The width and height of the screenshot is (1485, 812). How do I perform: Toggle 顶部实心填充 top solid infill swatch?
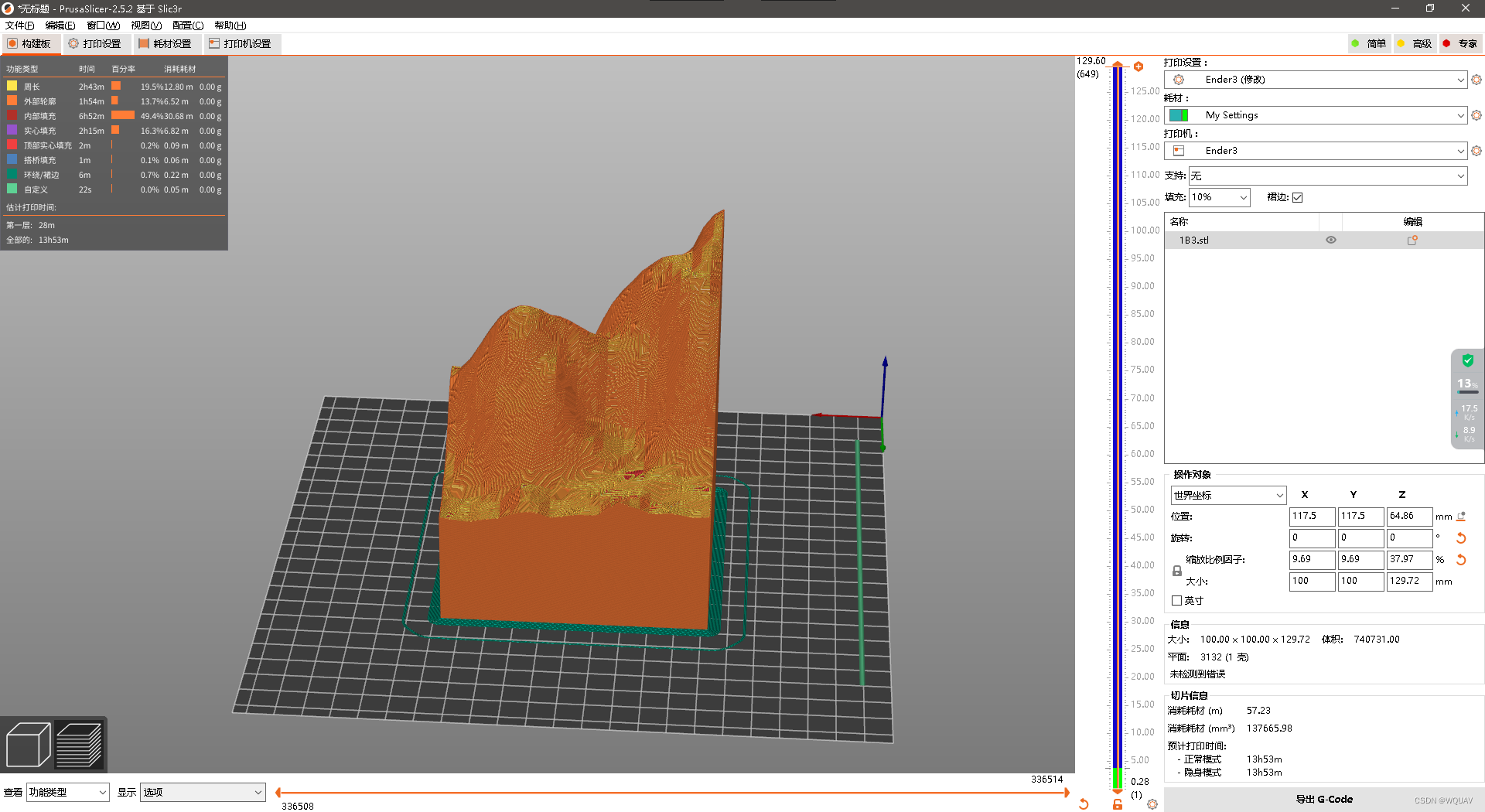pyautogui.click(x=12, y=145)
